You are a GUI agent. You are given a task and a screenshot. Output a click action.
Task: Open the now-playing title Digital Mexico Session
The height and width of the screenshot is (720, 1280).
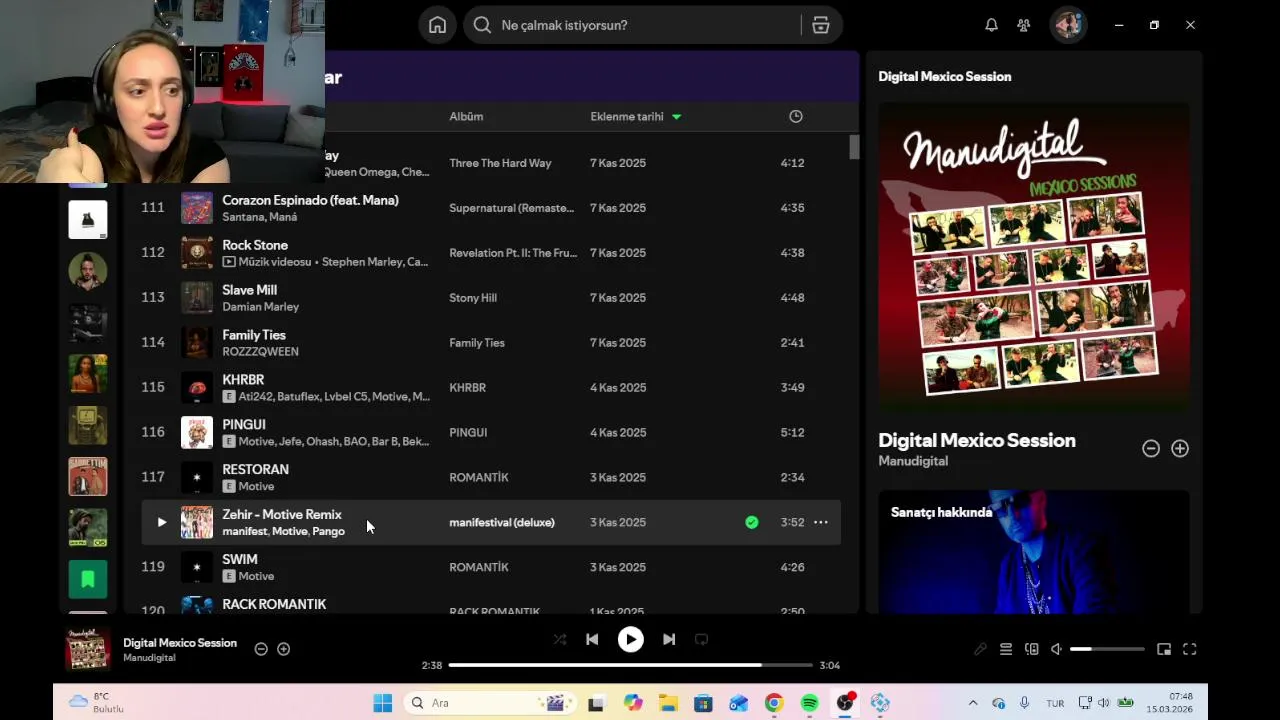pyautogui.click(x=180, y=643)
